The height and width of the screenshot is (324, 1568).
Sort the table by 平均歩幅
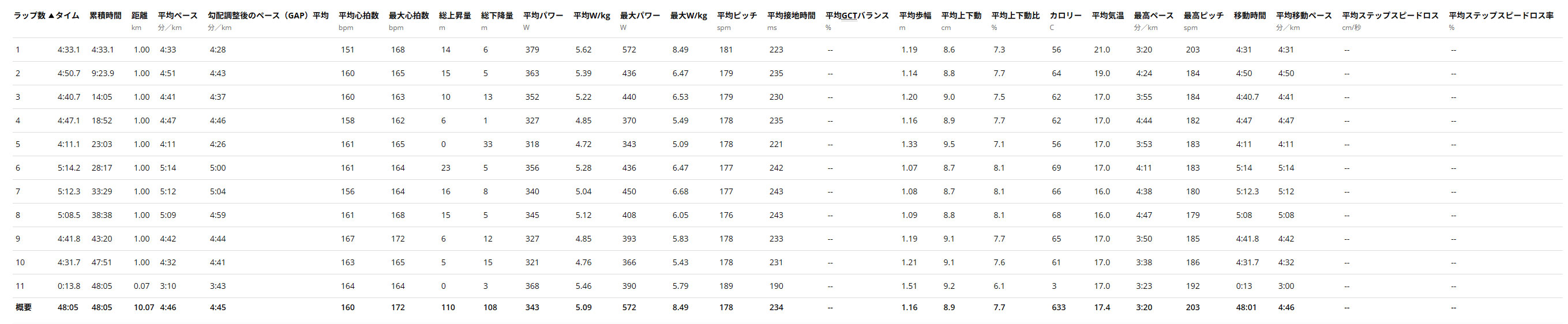[915, 16]
